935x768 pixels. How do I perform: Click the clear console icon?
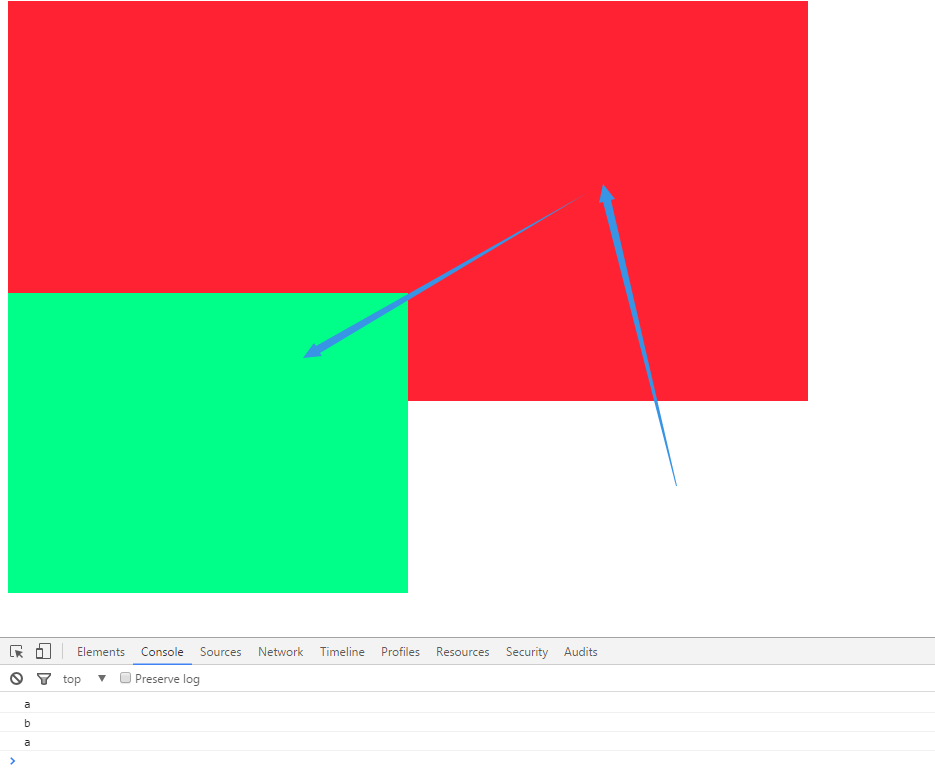point(16,678)
